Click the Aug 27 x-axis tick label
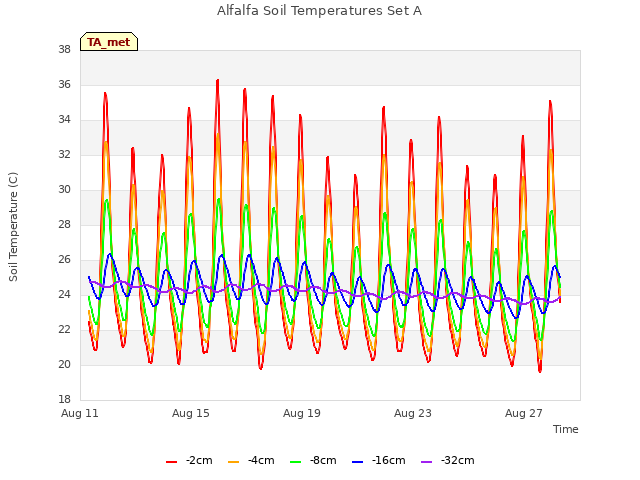 click(x=524, y=413)
